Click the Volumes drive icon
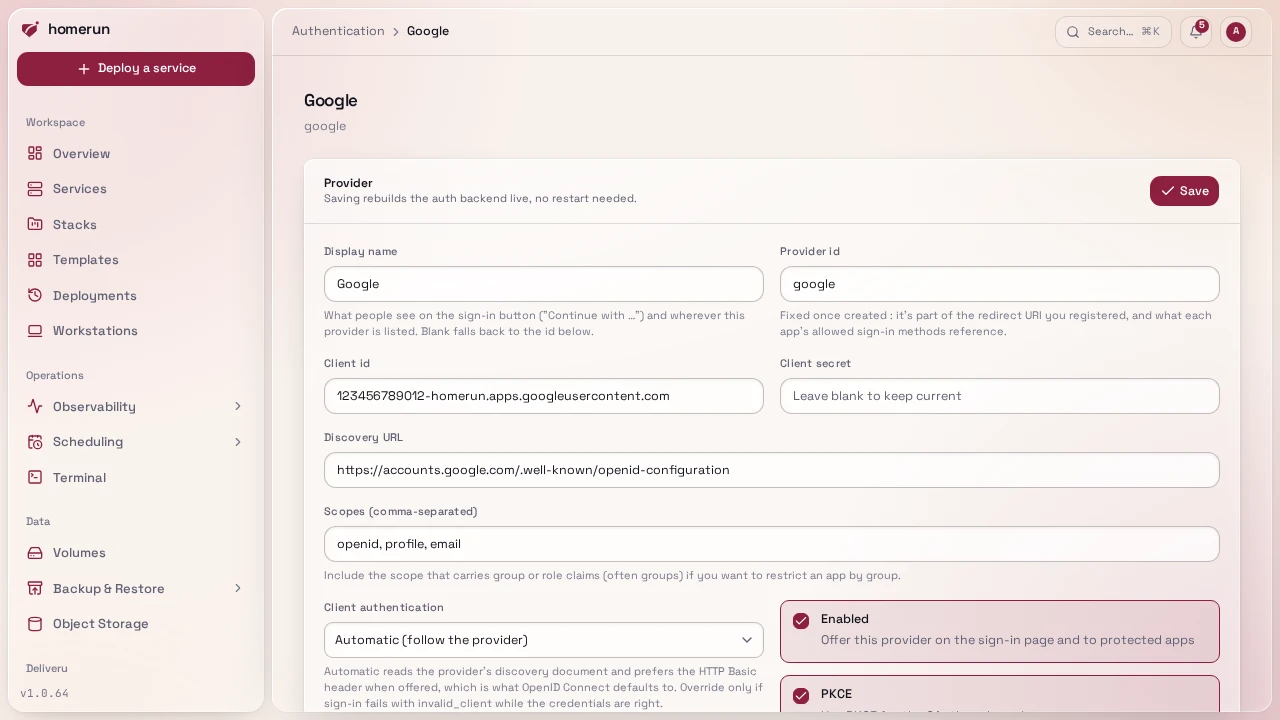Viewport: 1280px width, 720px height. 35,553
